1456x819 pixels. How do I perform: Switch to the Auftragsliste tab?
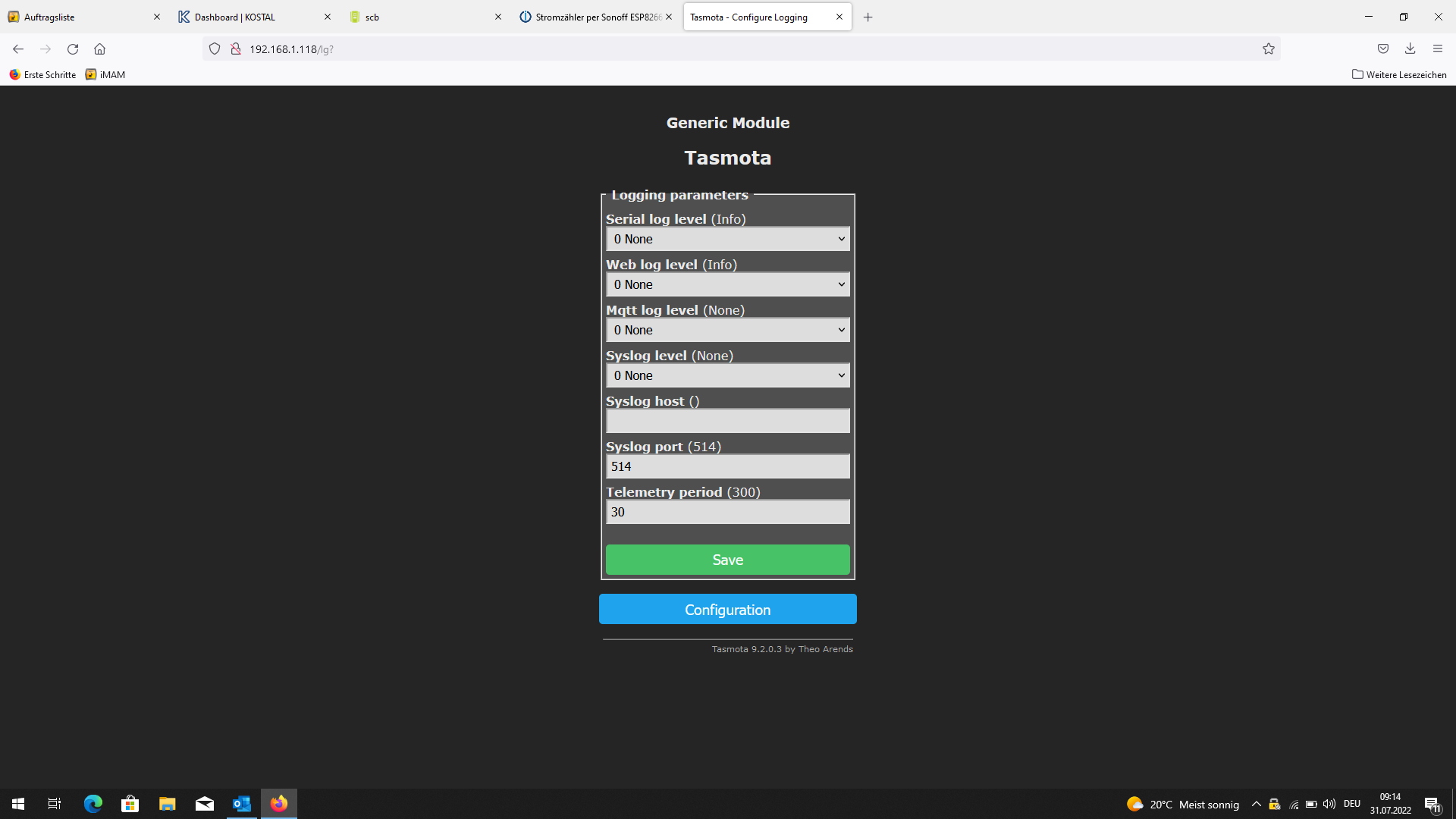click(x=84, y=17)
